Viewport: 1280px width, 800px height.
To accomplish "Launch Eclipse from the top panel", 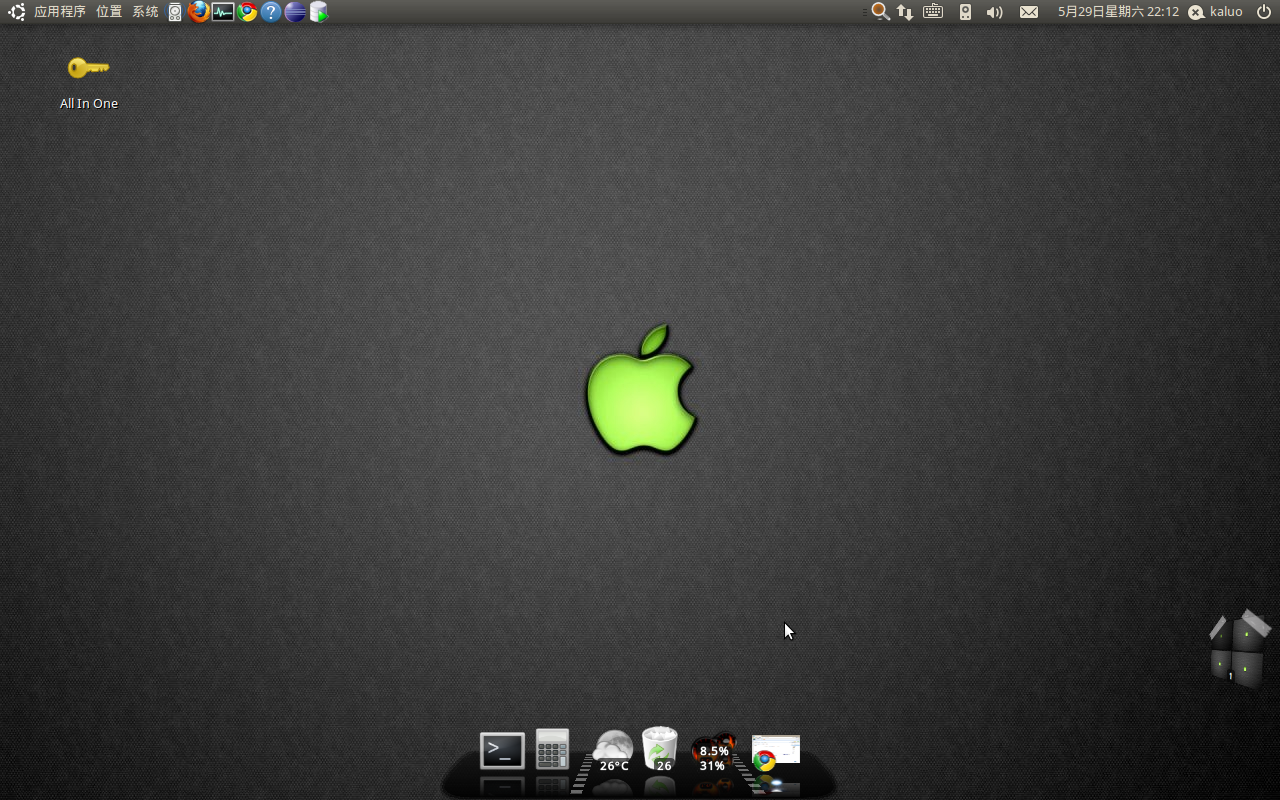I will [x=295, y=12].
